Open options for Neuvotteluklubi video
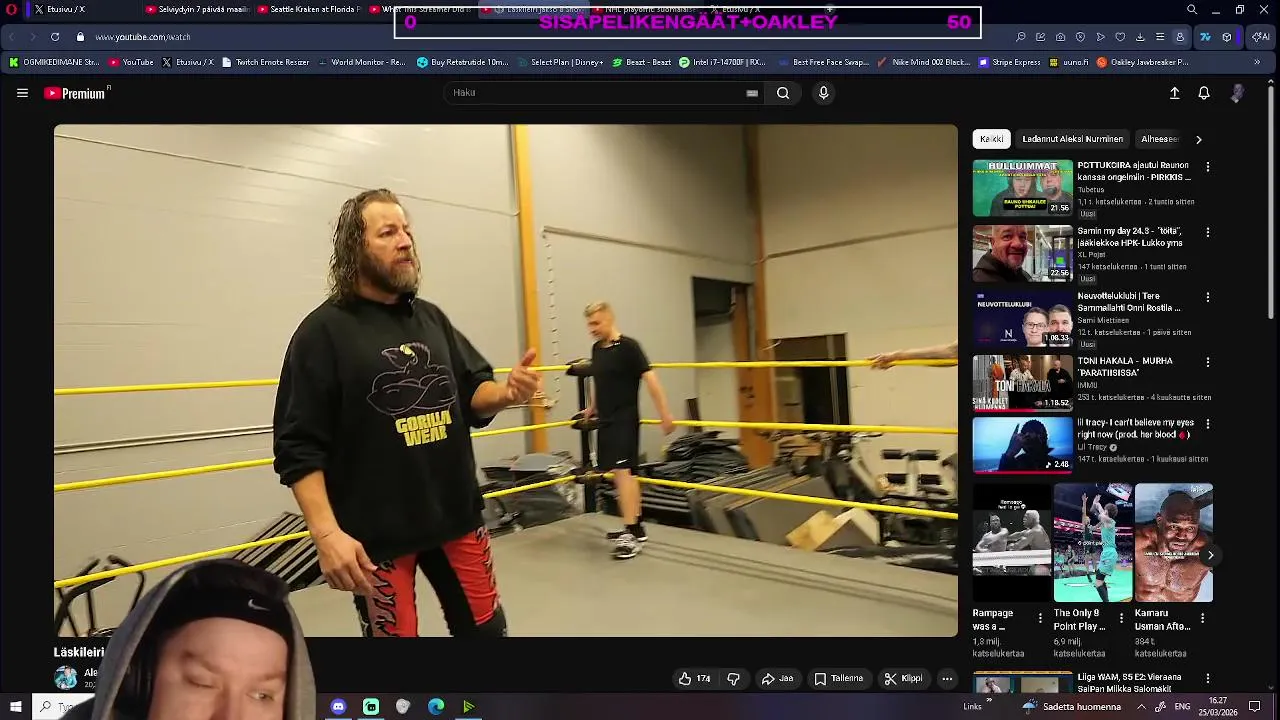Screen dimensions: 1280x720 1208,297
